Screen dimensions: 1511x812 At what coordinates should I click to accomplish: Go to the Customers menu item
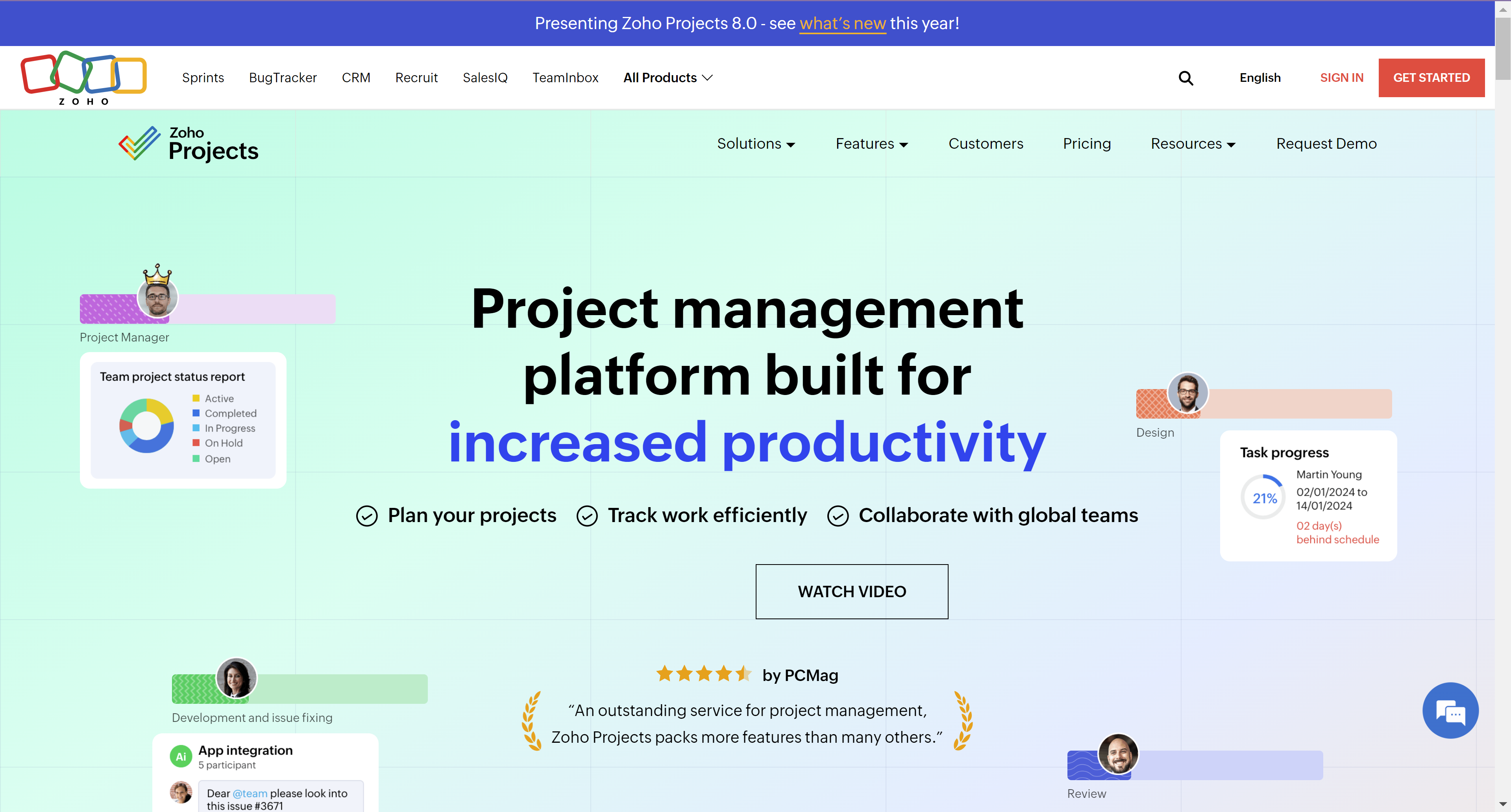coord(986,144)
